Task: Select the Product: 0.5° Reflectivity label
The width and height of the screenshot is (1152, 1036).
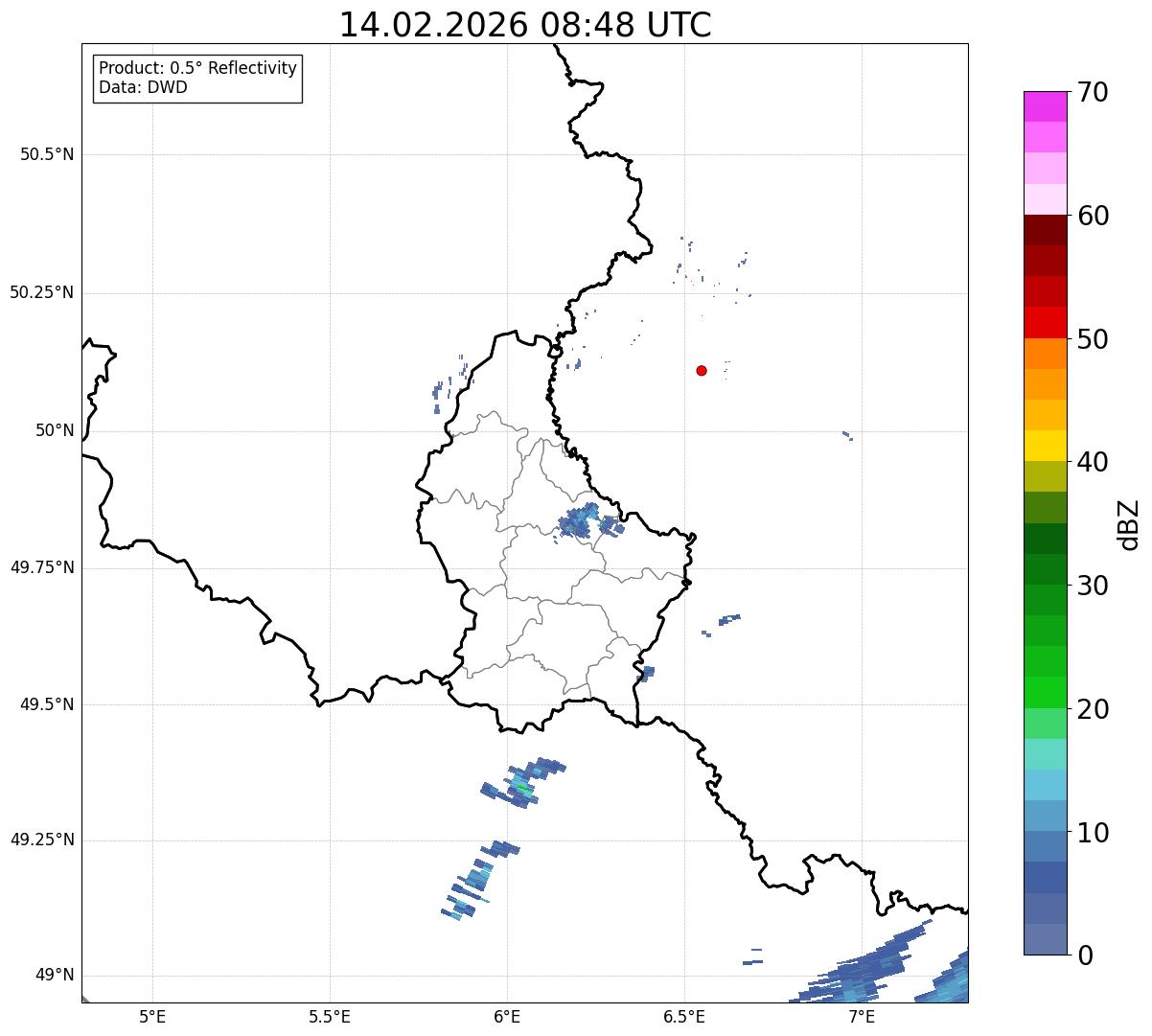Action: pos(197,69)
